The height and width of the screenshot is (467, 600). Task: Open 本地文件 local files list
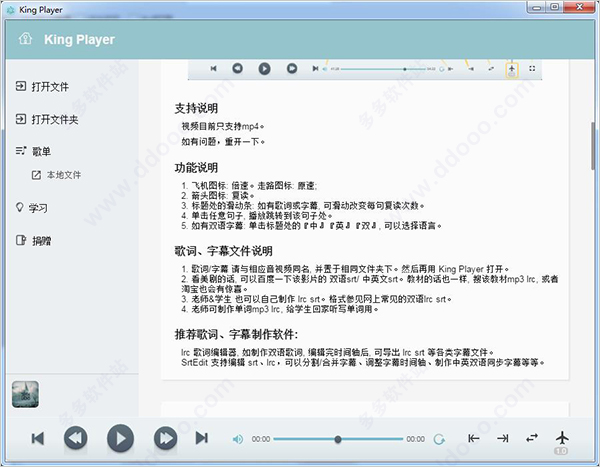point(56,175)
